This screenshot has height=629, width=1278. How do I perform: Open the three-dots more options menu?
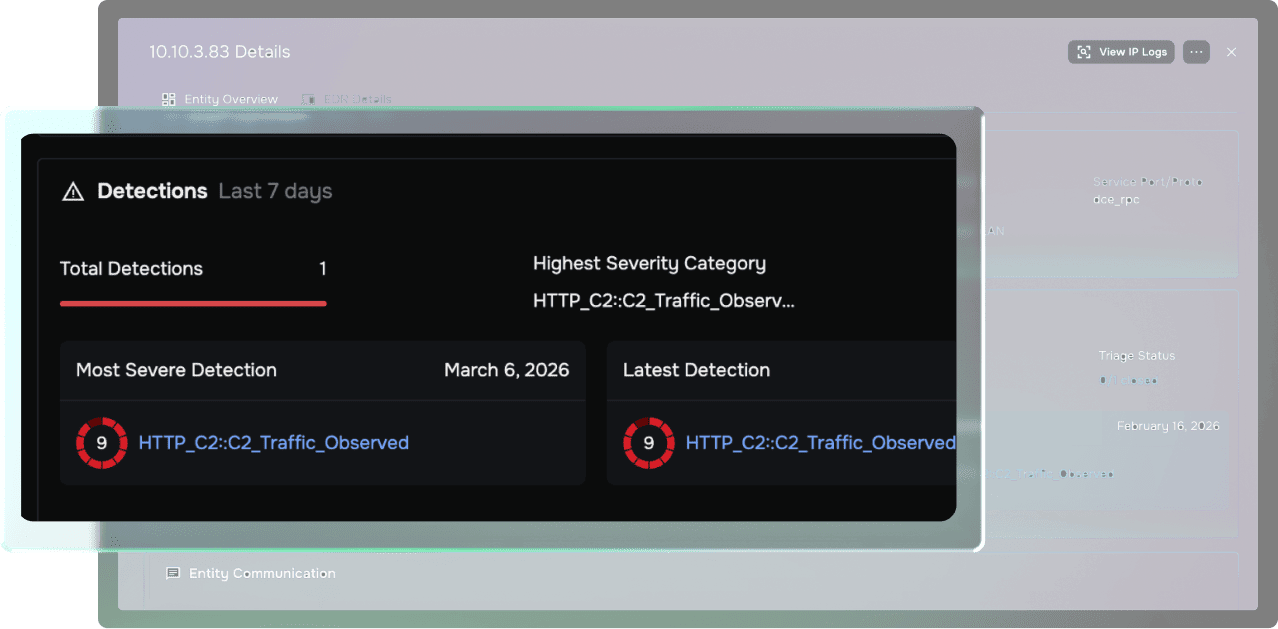(1196, 52)
